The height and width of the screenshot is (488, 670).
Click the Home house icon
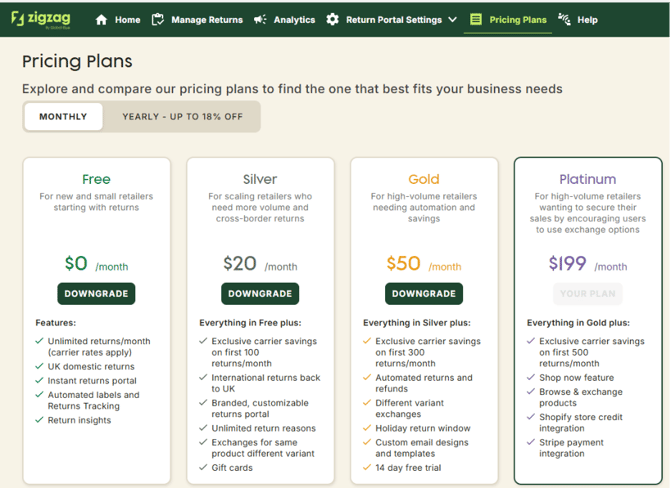coord(101,20)
